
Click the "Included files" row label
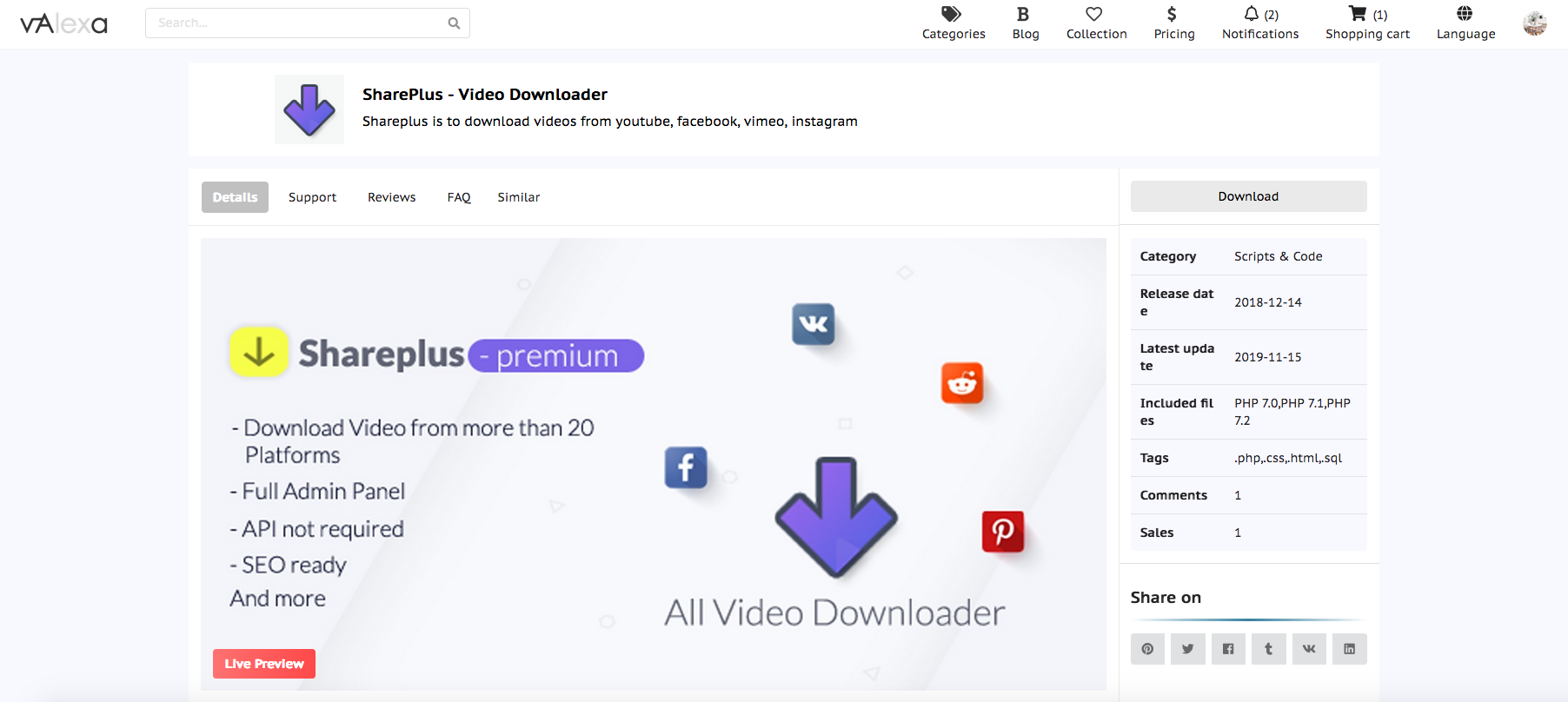[1177, 412]
